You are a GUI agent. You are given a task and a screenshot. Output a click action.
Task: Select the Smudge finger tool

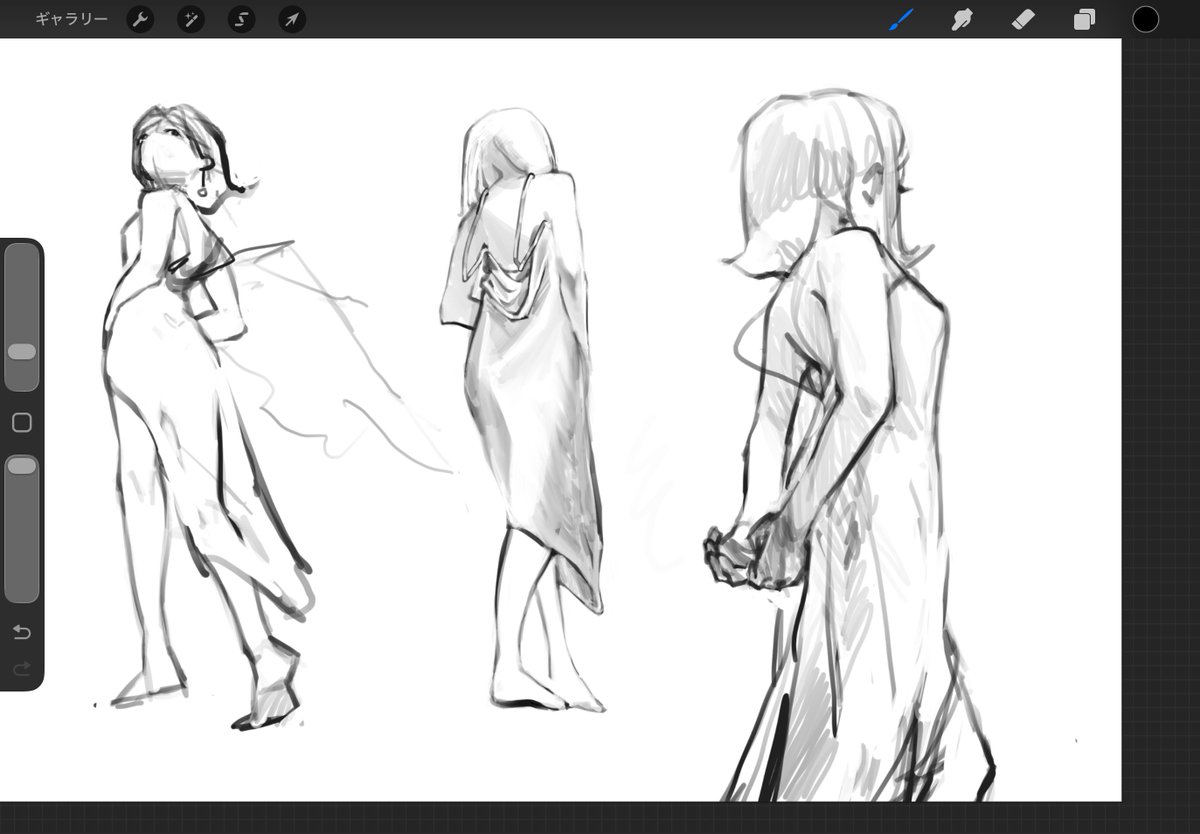pos(962,19)
